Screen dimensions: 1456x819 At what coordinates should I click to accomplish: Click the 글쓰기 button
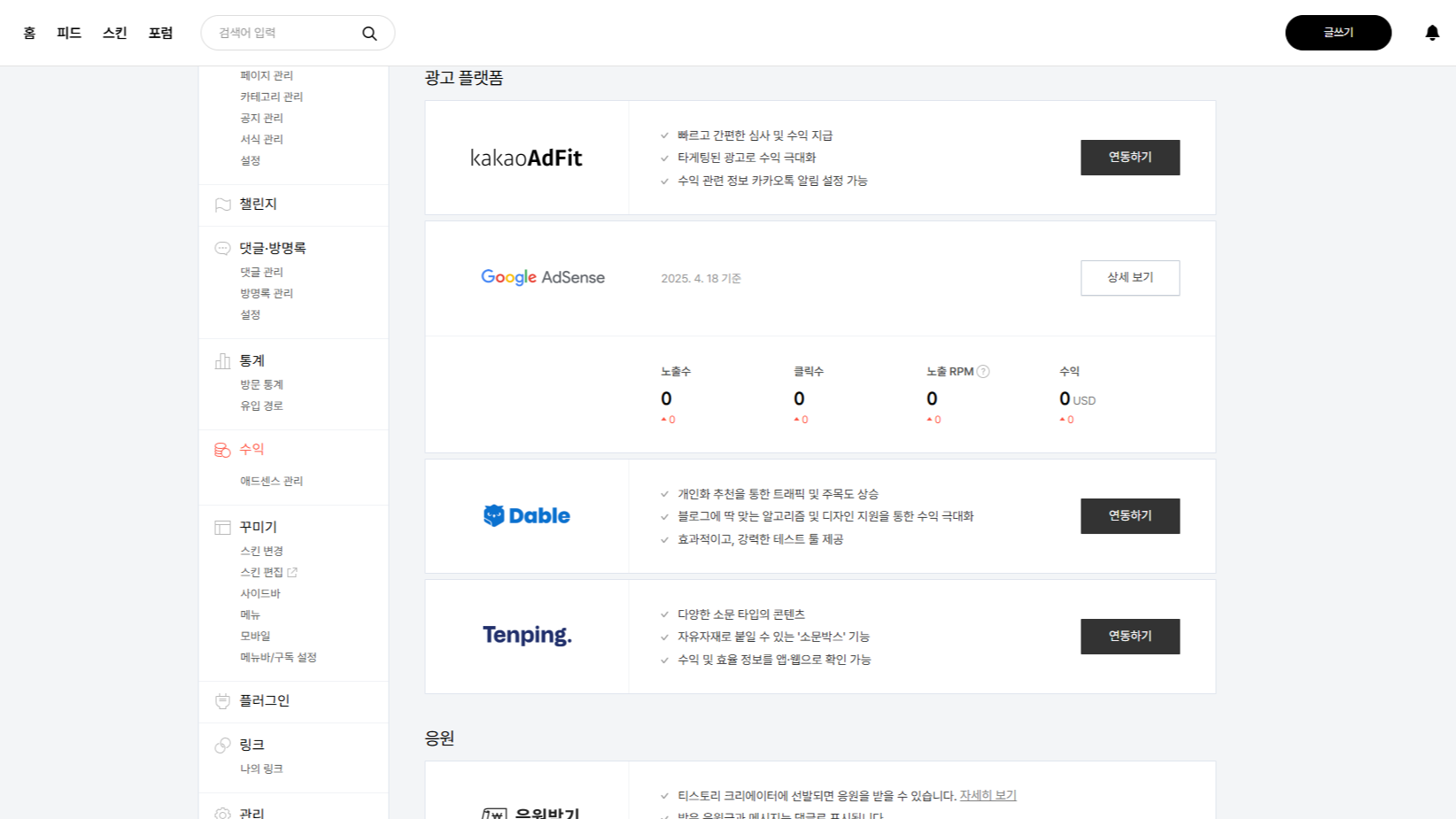[x=1338, y=33]
